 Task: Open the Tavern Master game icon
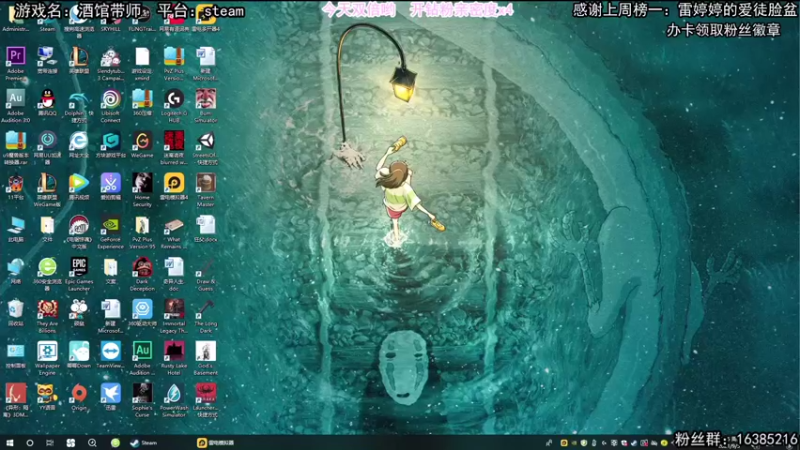(x=205, y=189)
